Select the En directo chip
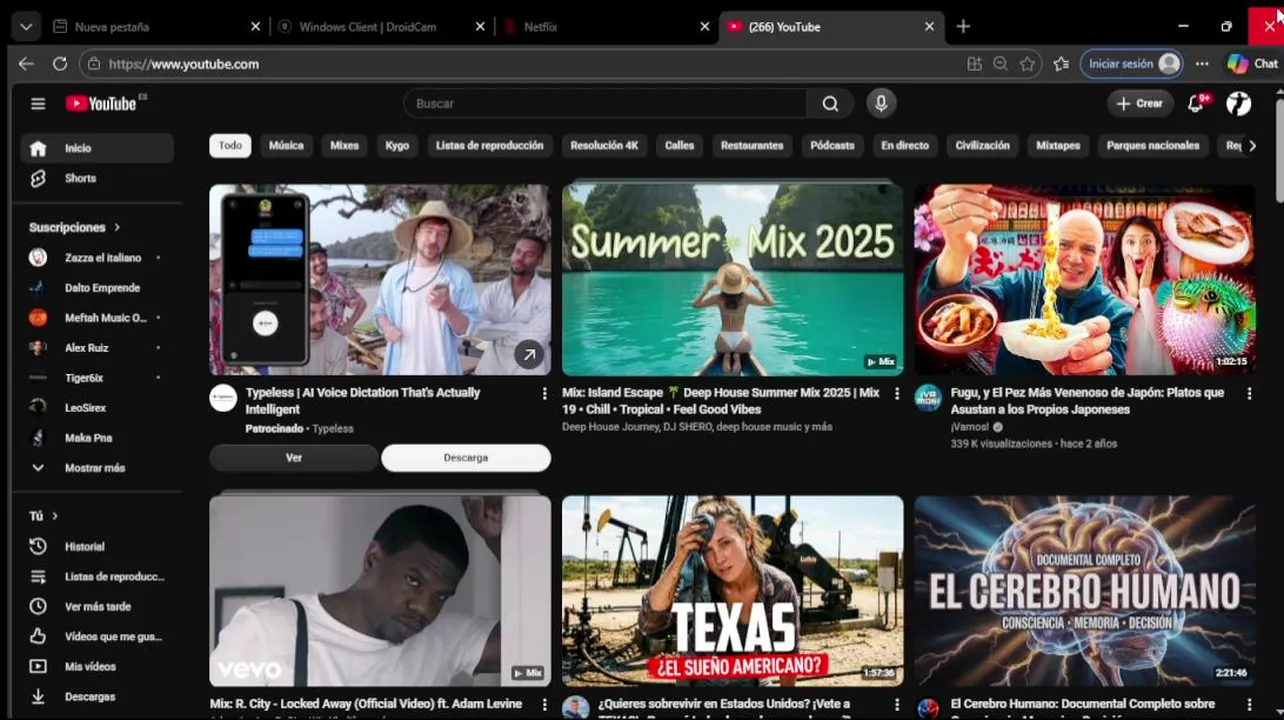The width and height of the screenshot is (1284, 720). point(904,146)
